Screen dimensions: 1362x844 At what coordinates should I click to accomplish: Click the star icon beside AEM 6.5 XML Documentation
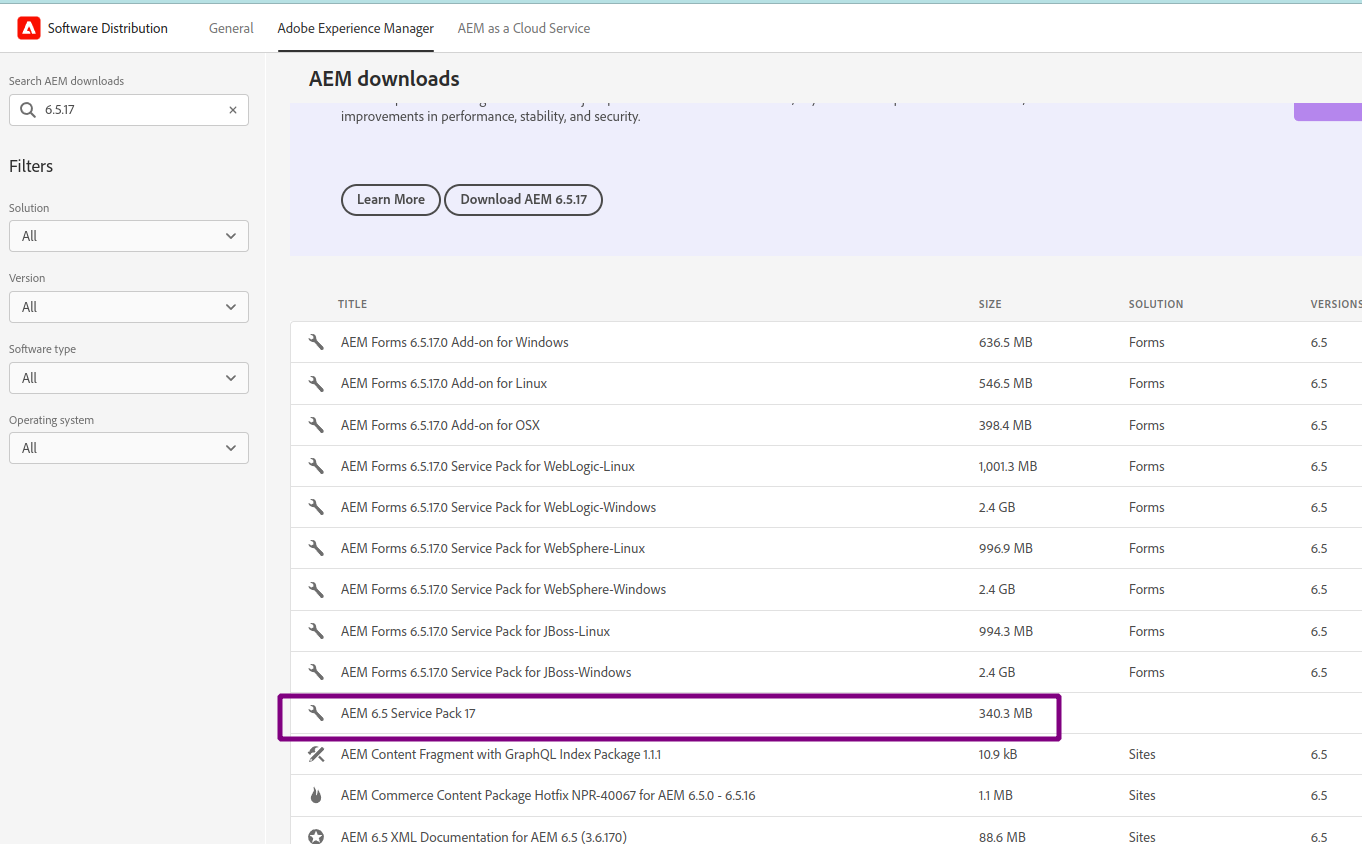pos(316,836)
